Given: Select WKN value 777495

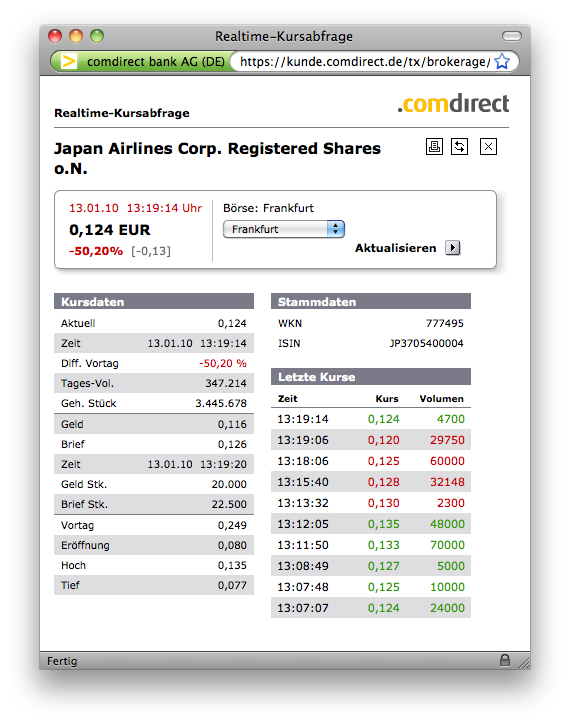Looking at the screenshot, I should point(444,323).
